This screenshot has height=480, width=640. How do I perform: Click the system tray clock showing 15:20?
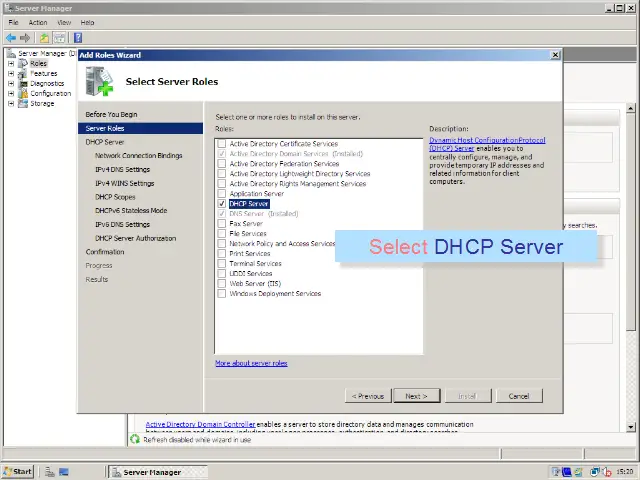[624, 472]
